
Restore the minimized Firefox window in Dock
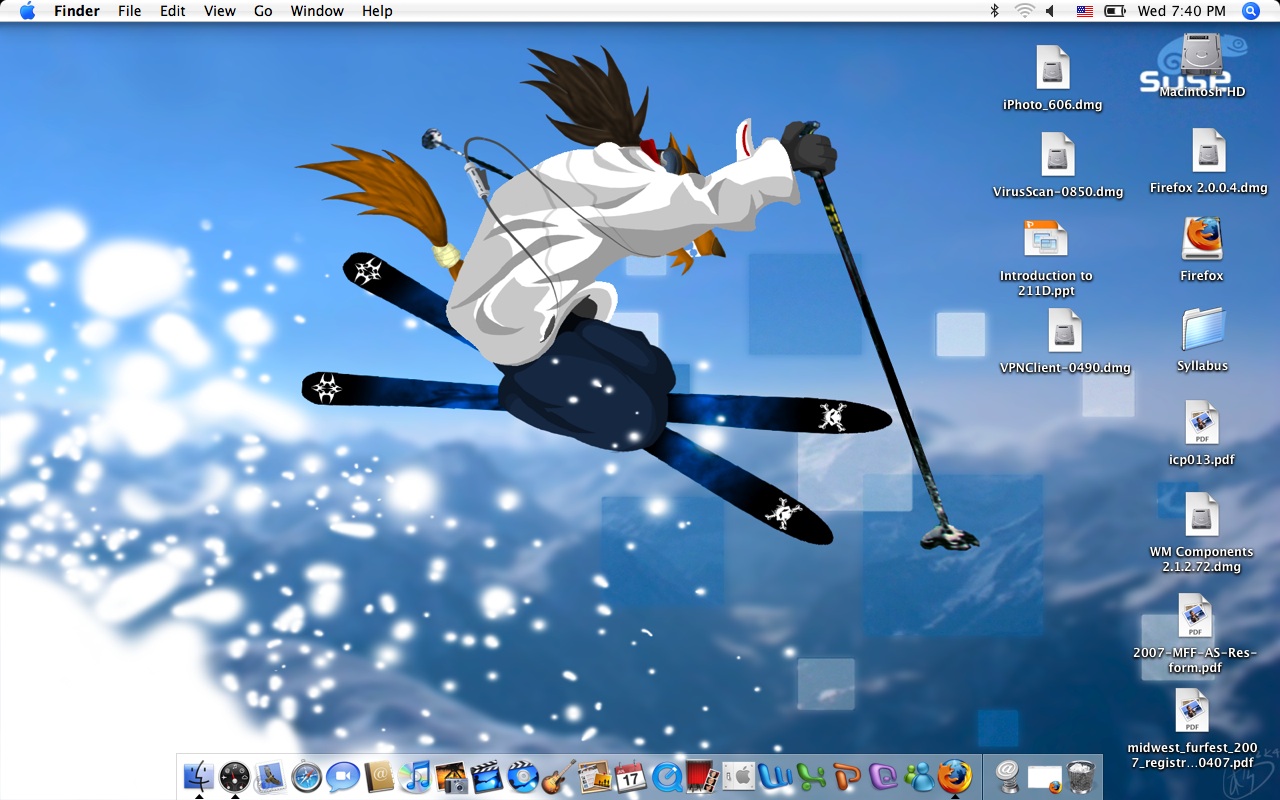pos(1044,777)
